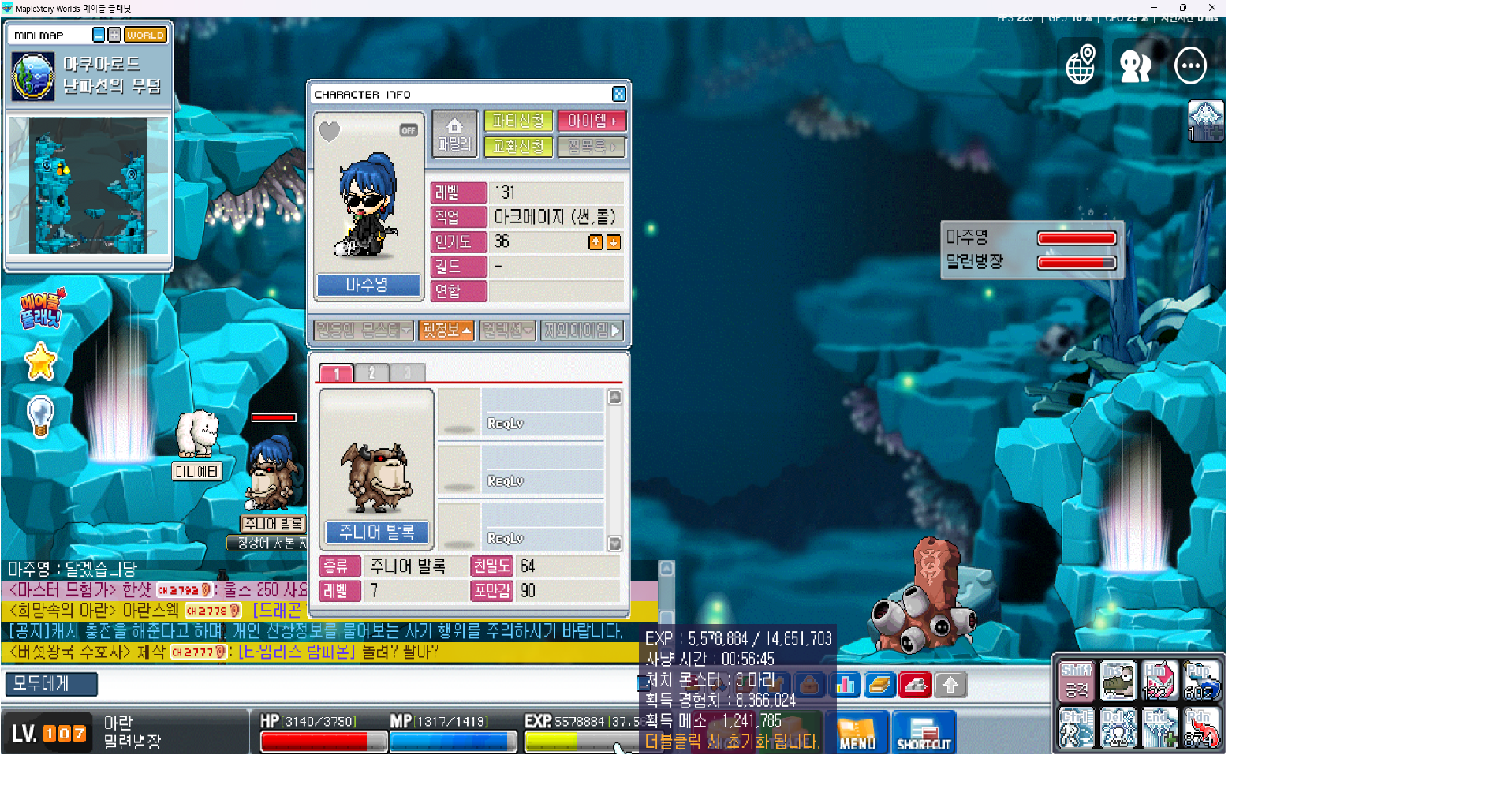
Task: Click the first party member HP bar
Action: pos(1077,238)
